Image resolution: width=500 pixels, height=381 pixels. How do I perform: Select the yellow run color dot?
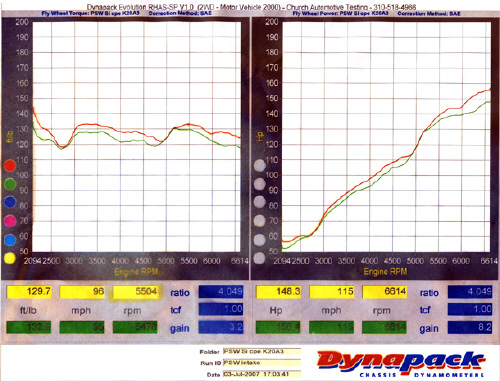(10, 258)
